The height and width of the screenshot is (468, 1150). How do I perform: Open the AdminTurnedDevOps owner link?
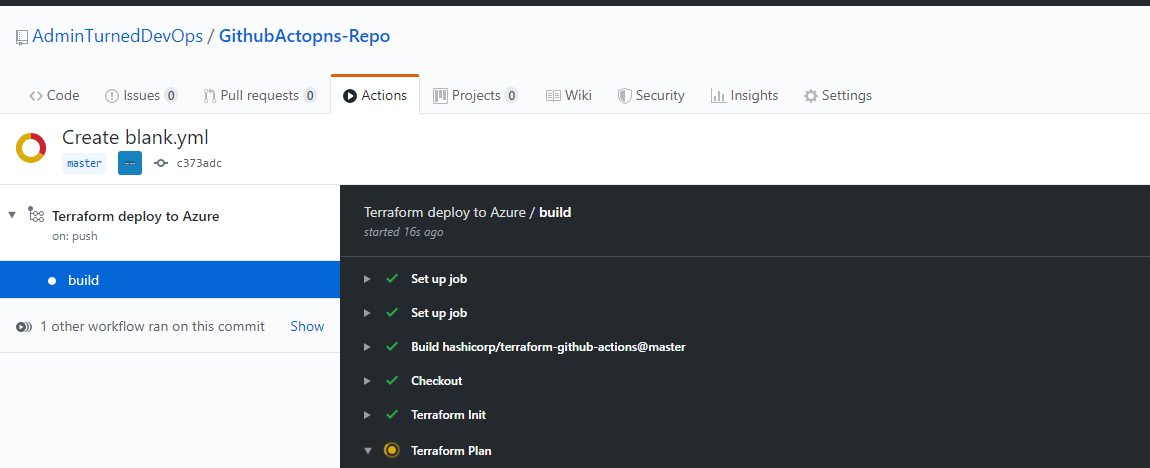click(x=117, y=36)
